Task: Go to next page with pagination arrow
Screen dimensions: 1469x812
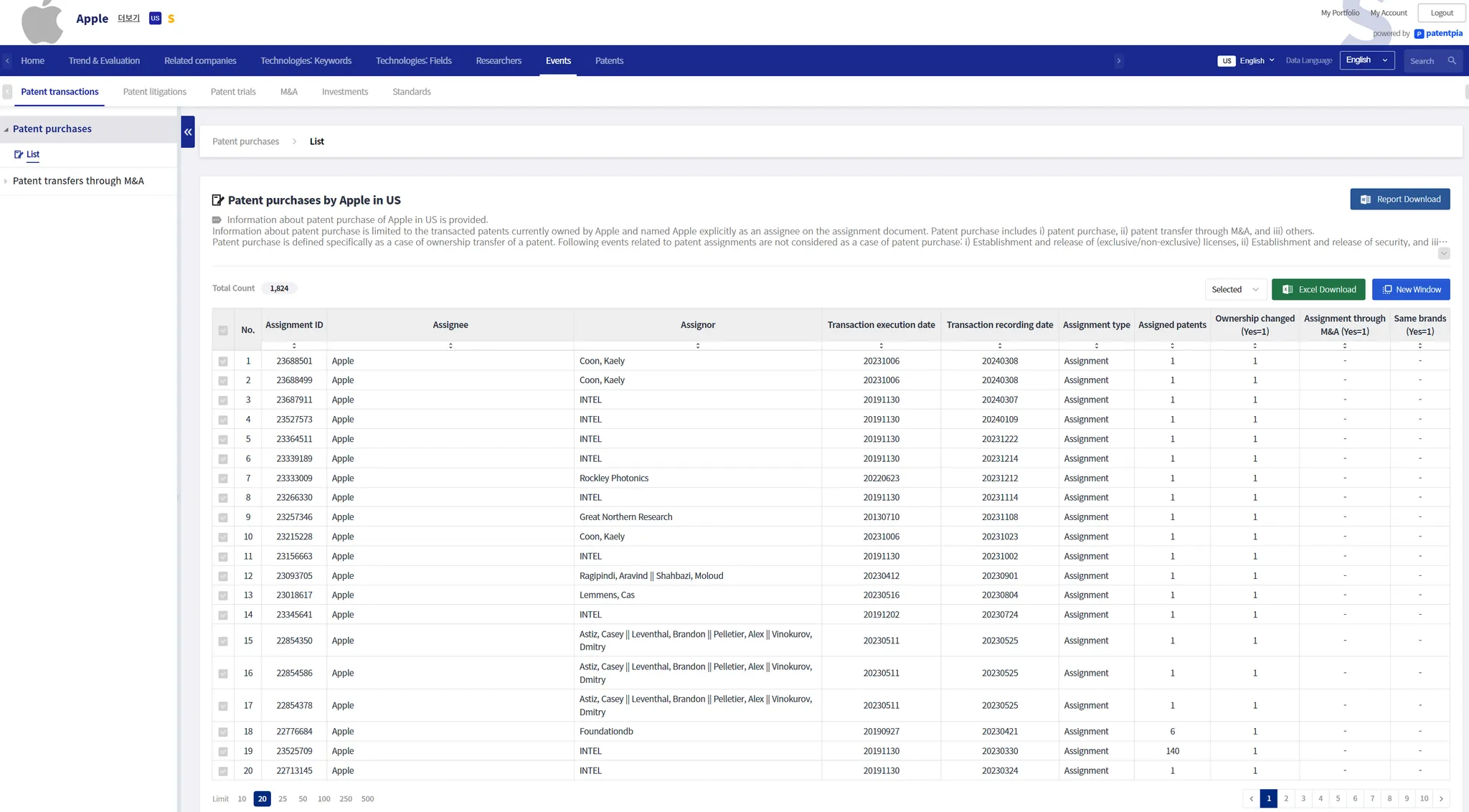Action: (1441, 798)
